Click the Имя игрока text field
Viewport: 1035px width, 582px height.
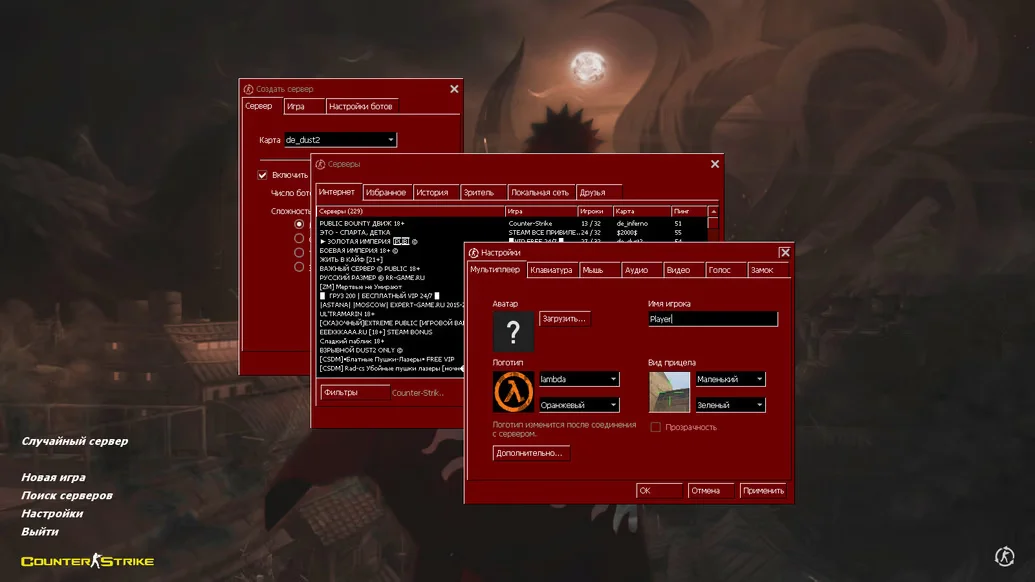pyautogui.click(x=712, y=319)
